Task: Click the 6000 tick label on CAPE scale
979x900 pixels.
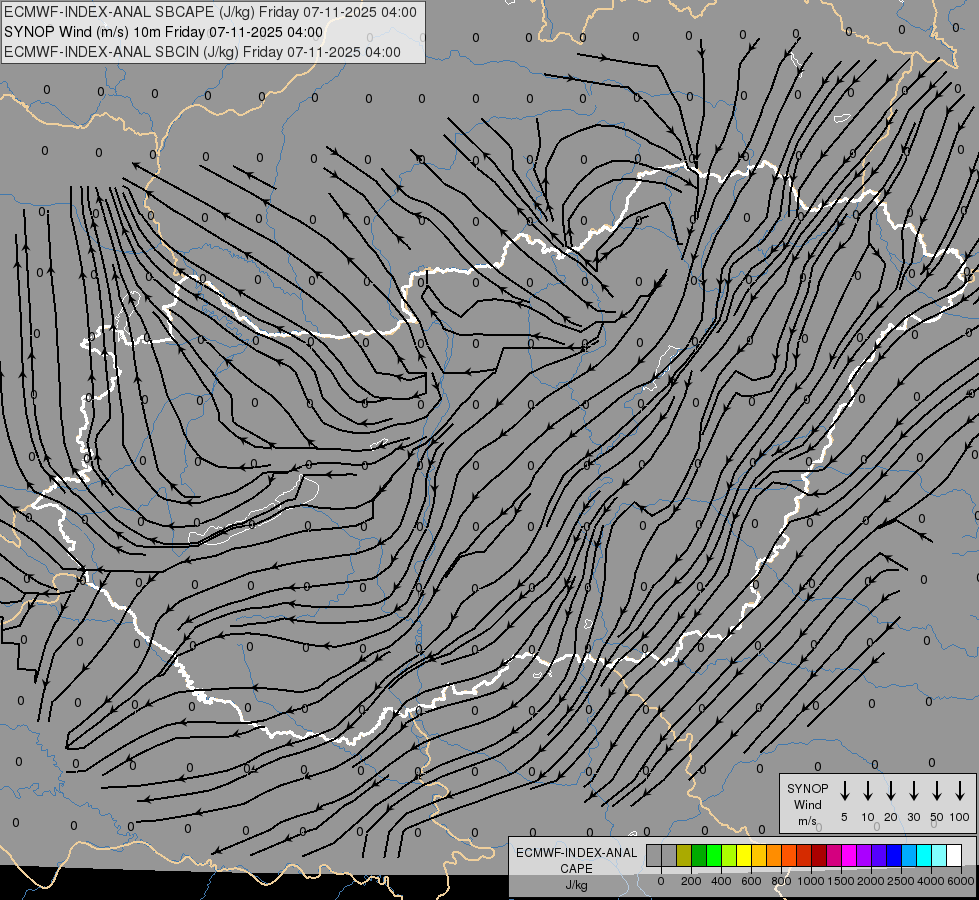Action: click(x=960, y=881)
